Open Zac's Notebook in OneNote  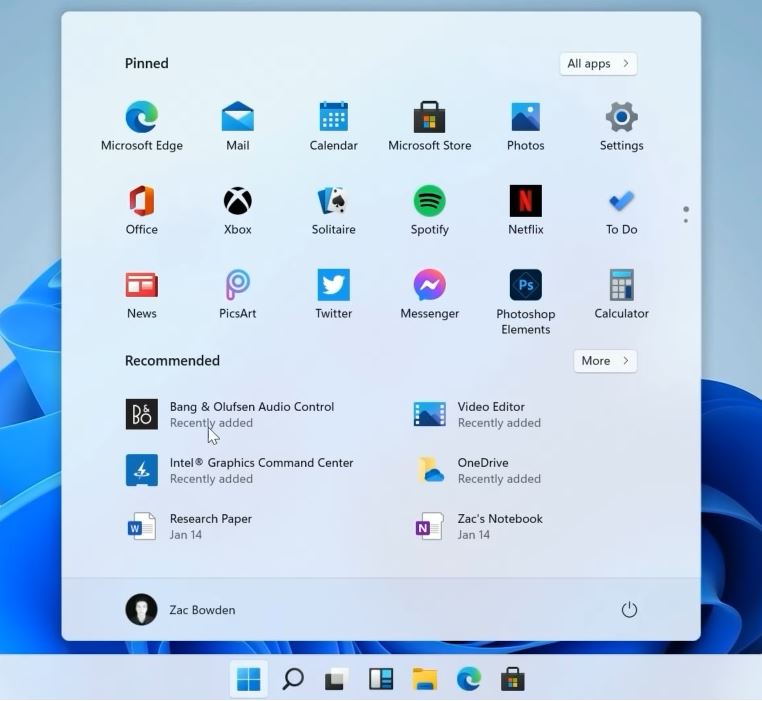point(478,526)
